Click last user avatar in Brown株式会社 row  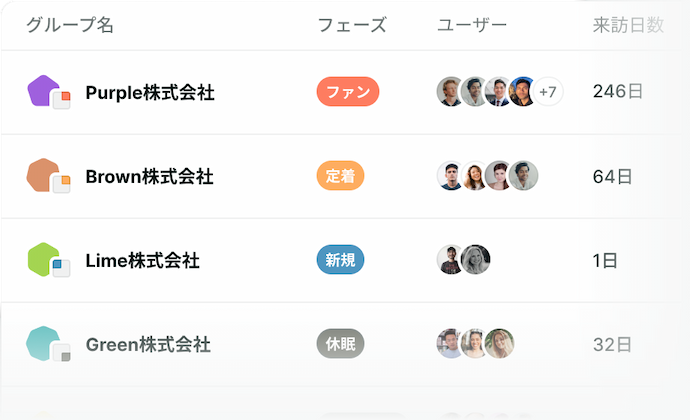pos(523,176)
